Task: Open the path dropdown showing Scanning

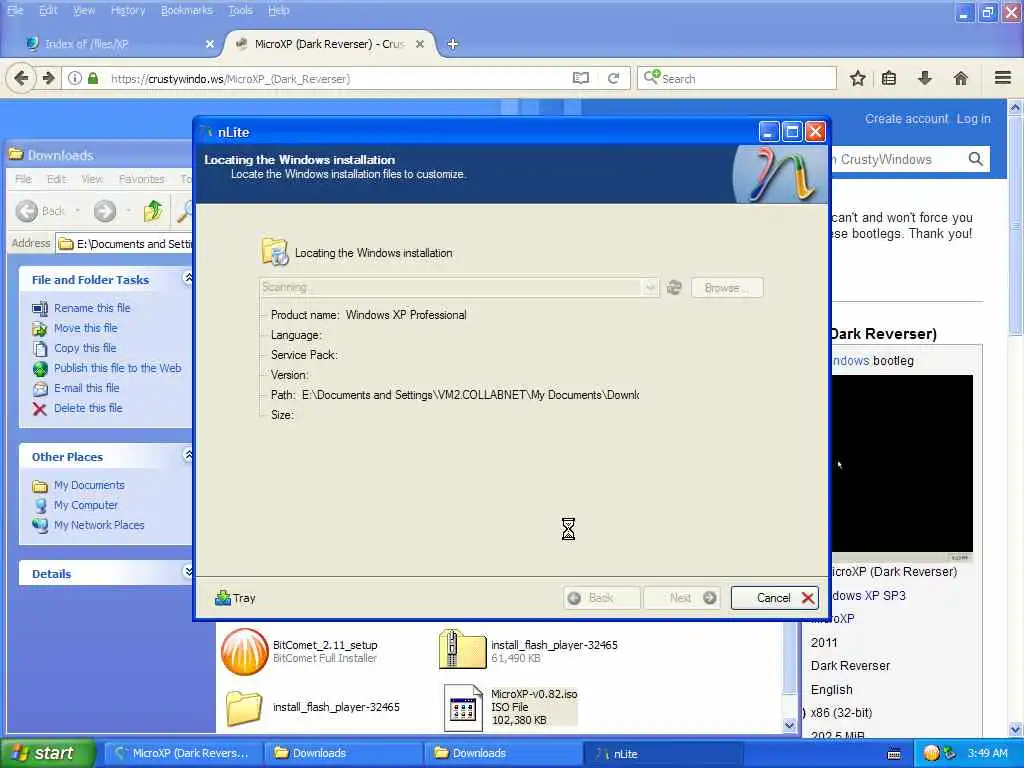Action: point(650,287)
